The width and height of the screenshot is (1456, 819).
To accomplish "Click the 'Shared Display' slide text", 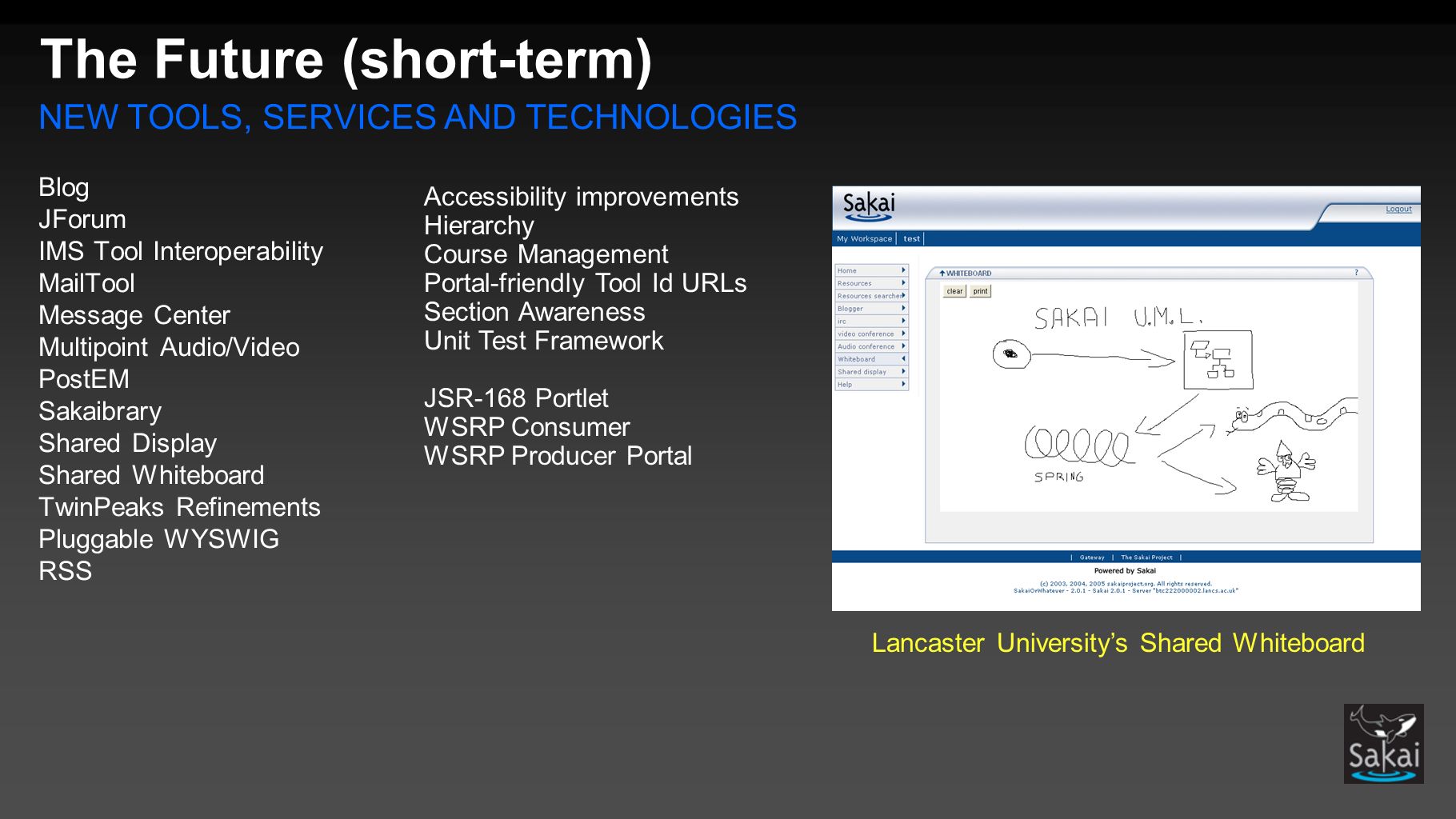I will [128, 444].
